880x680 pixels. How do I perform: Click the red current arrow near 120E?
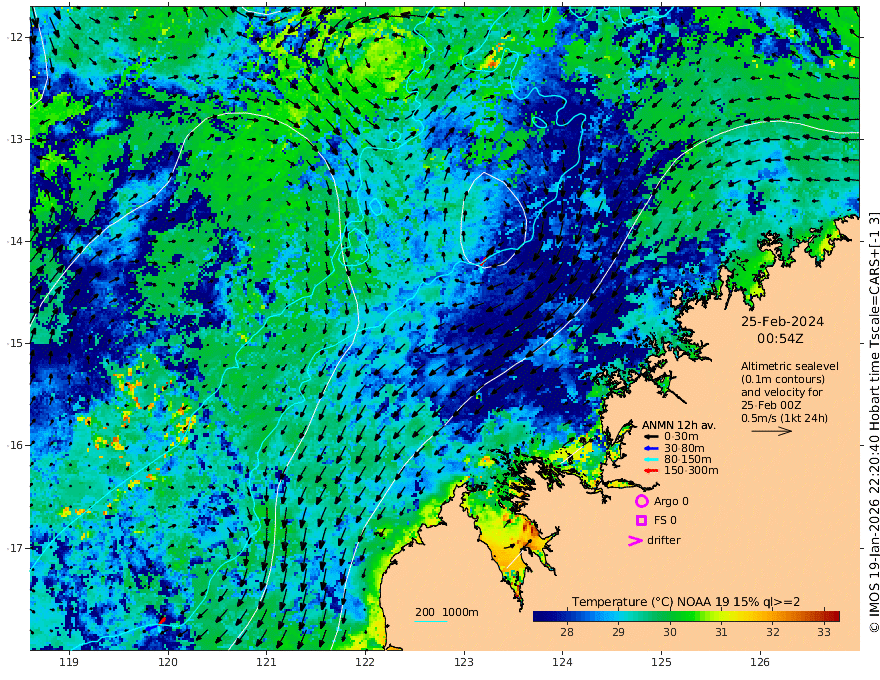point(162,620)
